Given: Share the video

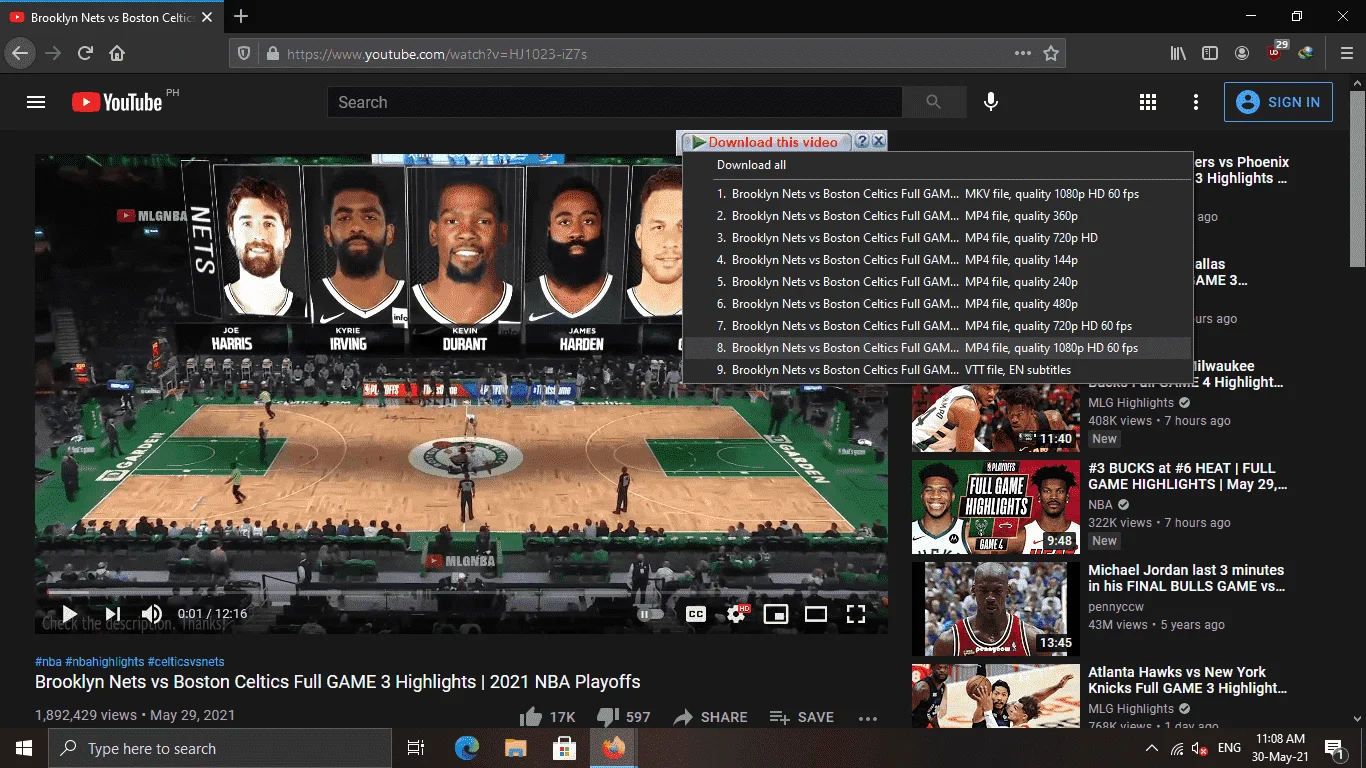Looking at the screenshot, I should coord(711,717).
